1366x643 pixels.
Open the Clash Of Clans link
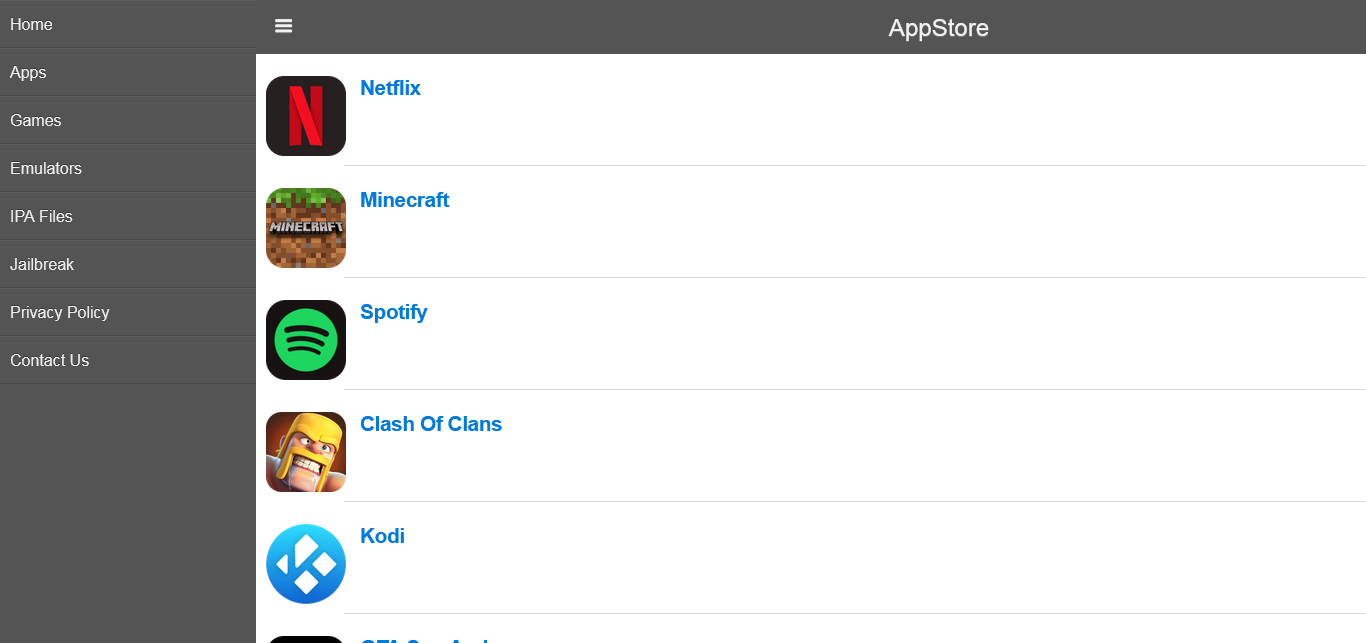[x=431, y=424]
